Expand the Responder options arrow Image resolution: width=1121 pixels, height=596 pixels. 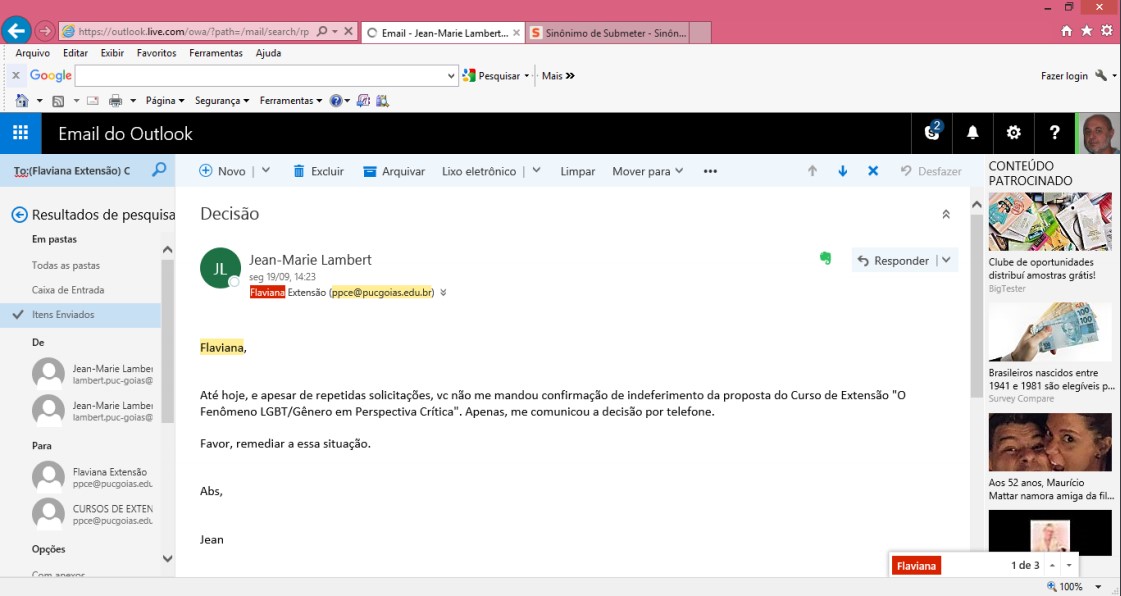946,260
